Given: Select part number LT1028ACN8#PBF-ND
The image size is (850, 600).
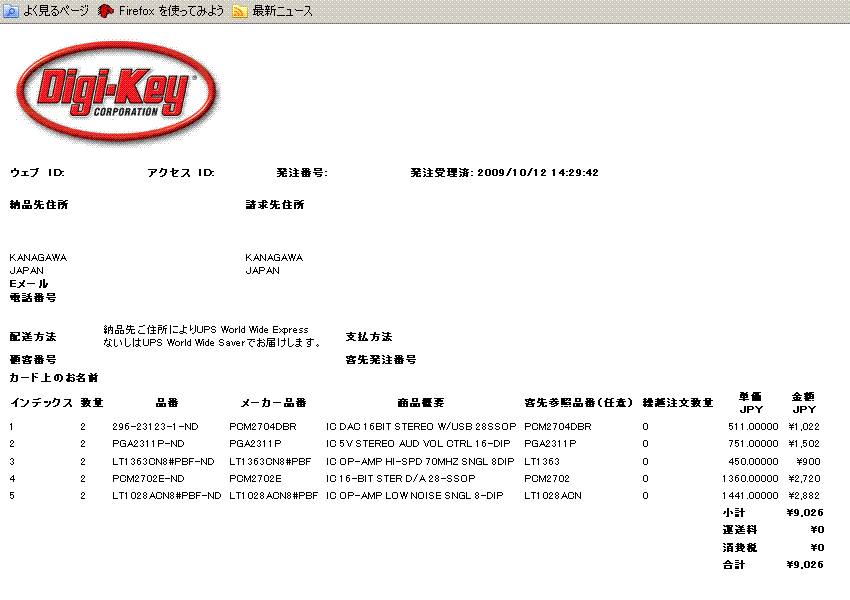Looking at the screenshot, I should [x=166, y=495].
